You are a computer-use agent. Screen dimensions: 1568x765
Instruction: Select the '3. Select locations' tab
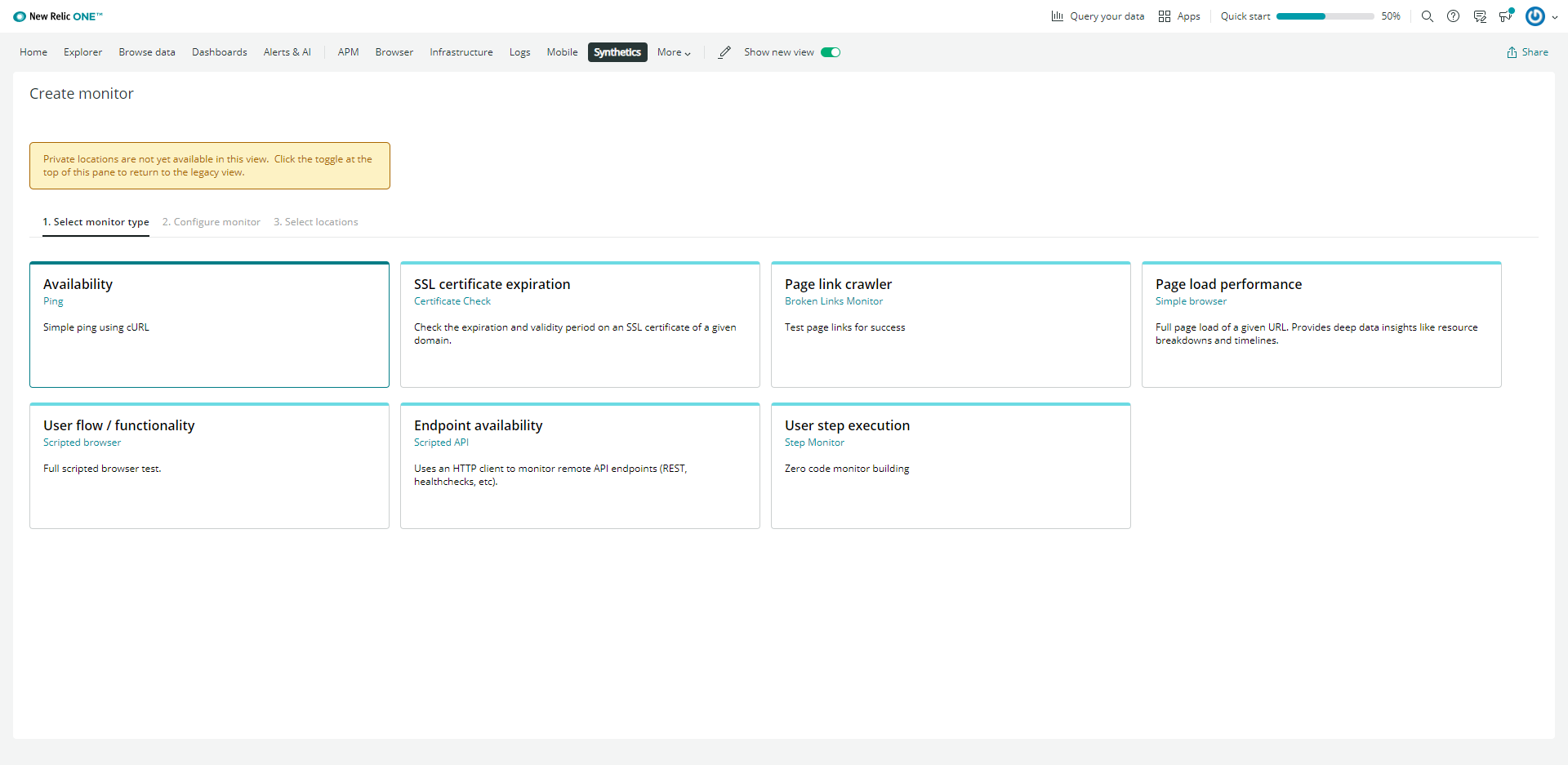(x=316, y=222)
